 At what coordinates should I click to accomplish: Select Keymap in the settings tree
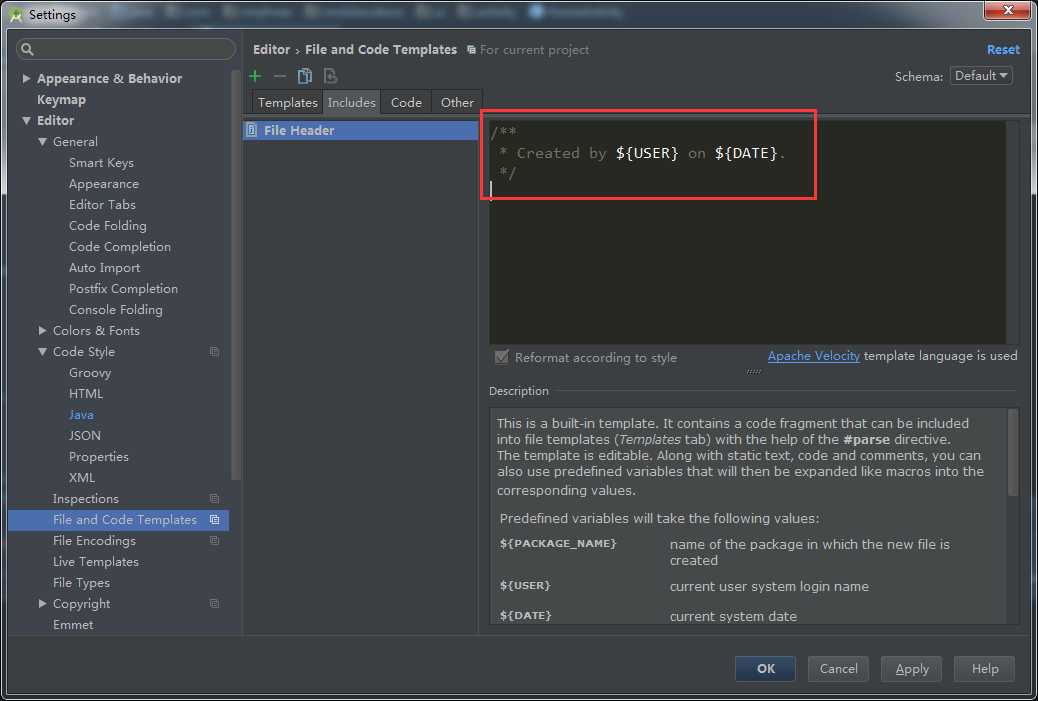(x=62, y=99)
